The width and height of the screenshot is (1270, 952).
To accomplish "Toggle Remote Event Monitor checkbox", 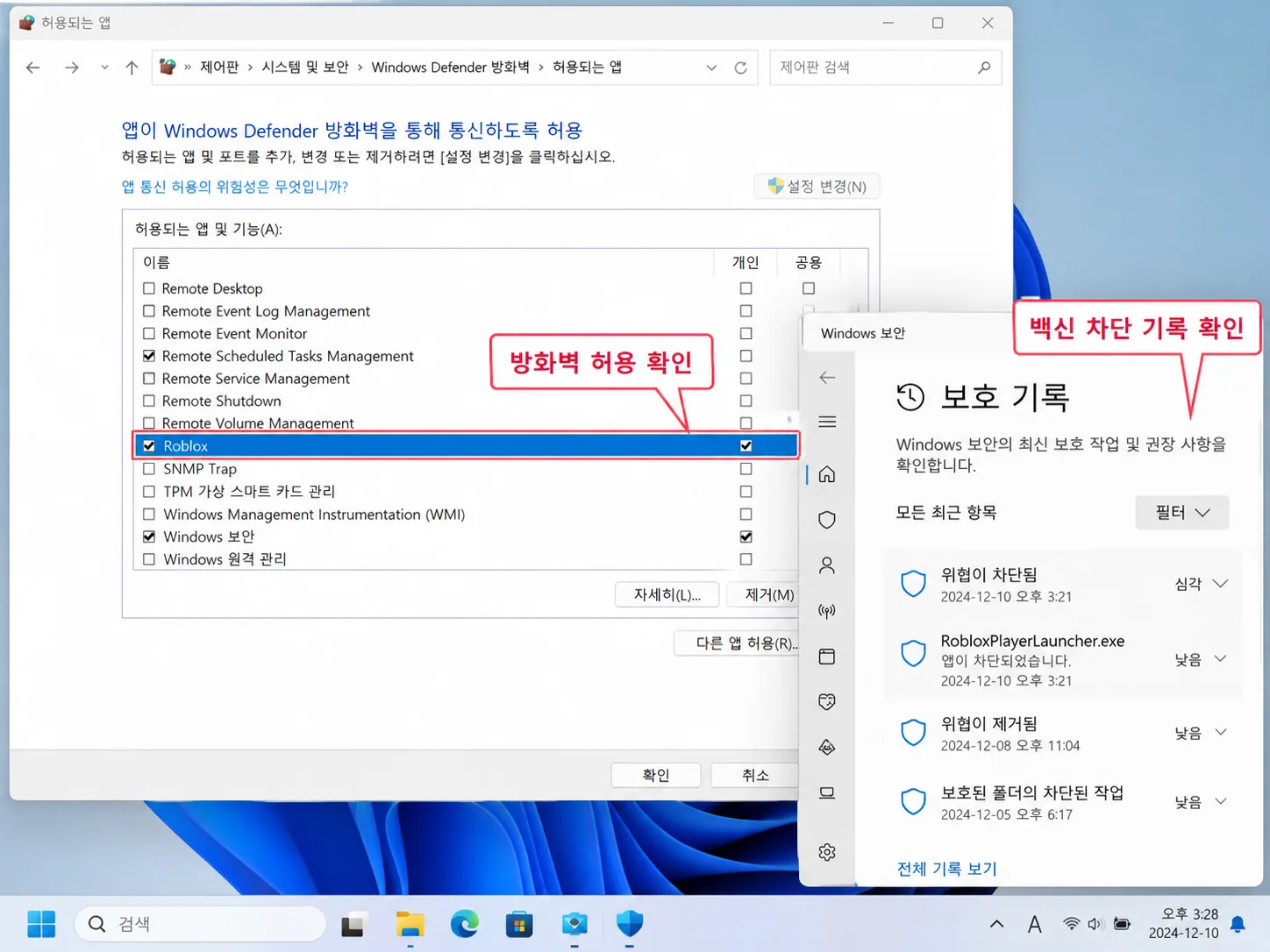I will [x=149, y=334].
